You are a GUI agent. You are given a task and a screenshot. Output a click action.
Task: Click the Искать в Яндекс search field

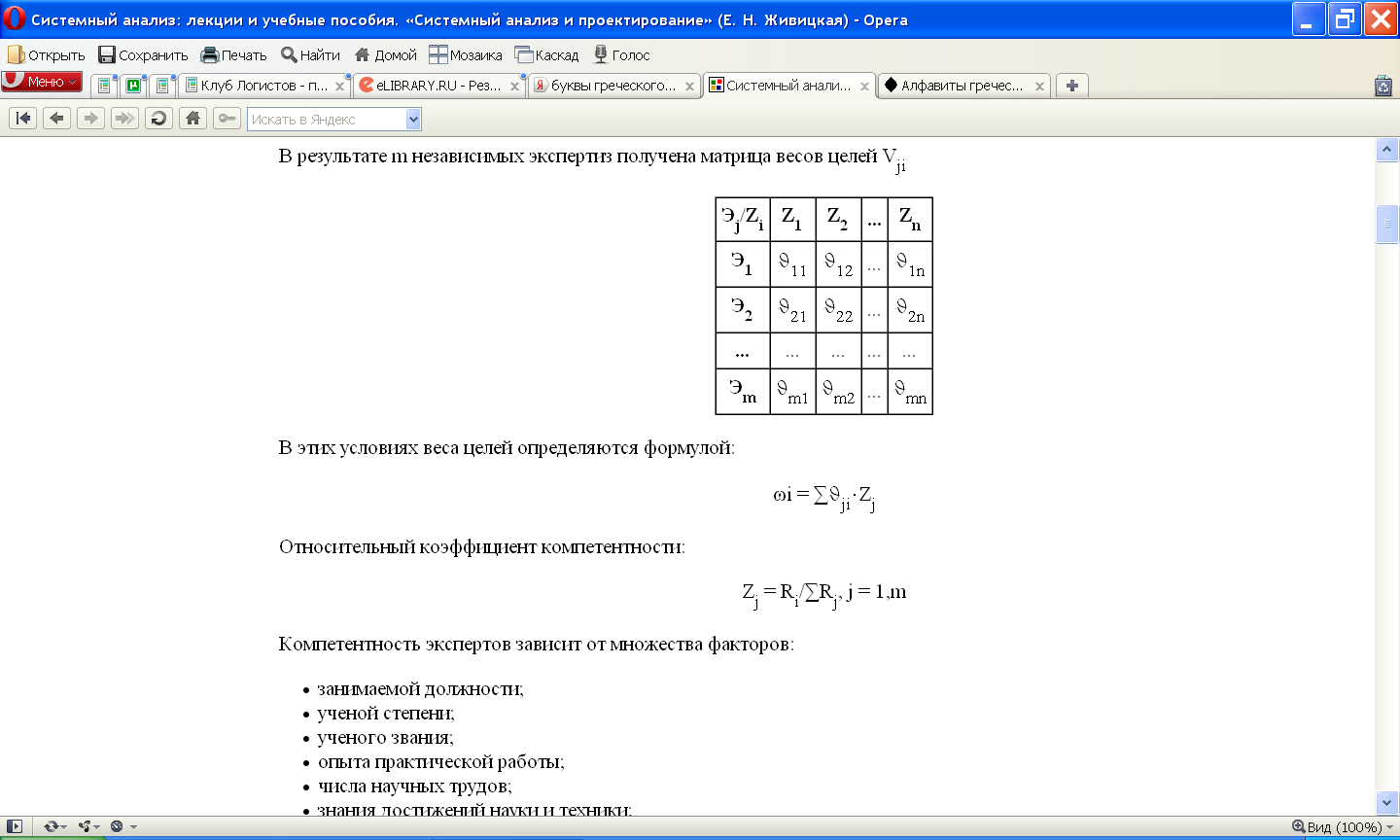click(327, 120)
